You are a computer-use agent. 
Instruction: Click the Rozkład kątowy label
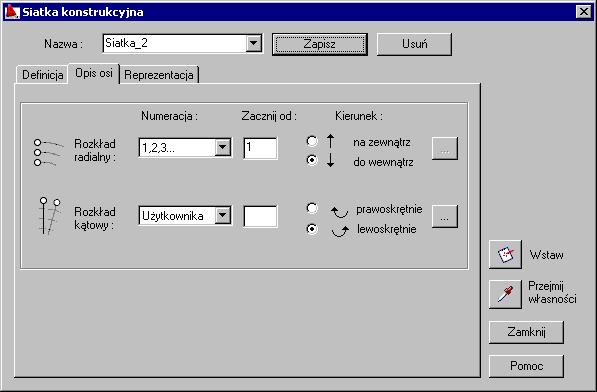pos(95,218)
